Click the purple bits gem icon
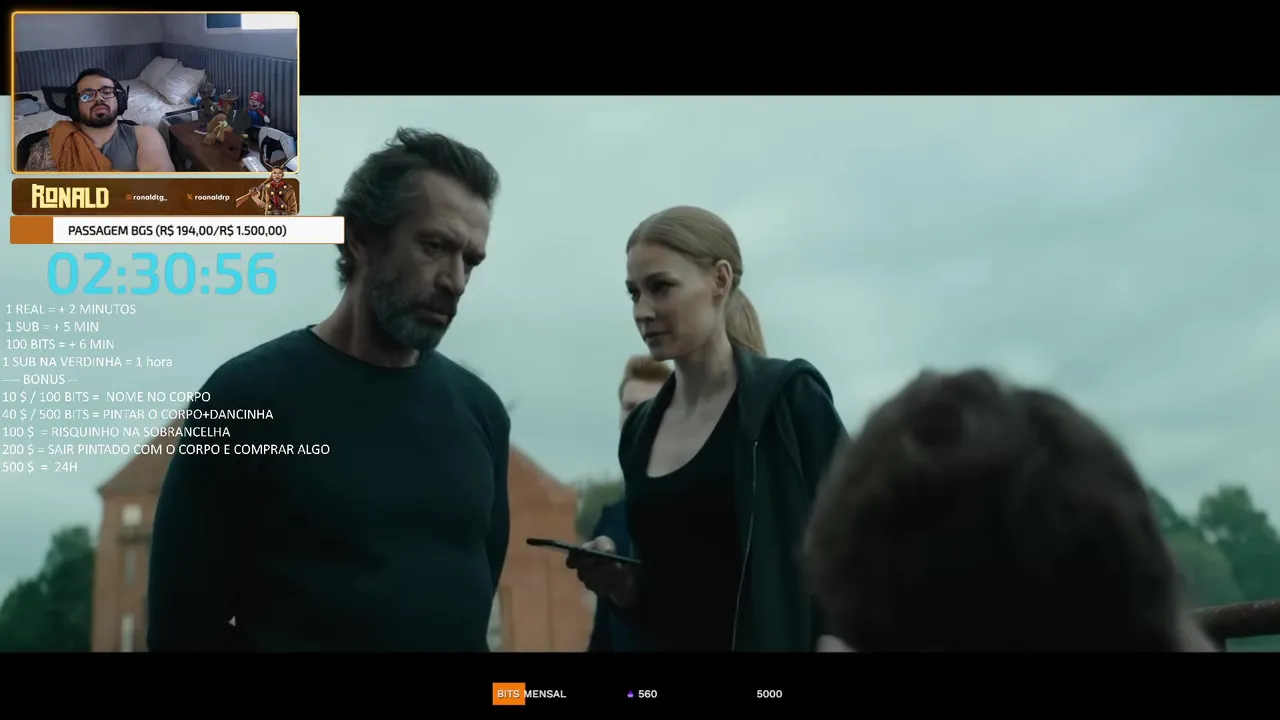The width and height of the screenshot is (1280, 720). pyautogui.click(x=630, y=694)
